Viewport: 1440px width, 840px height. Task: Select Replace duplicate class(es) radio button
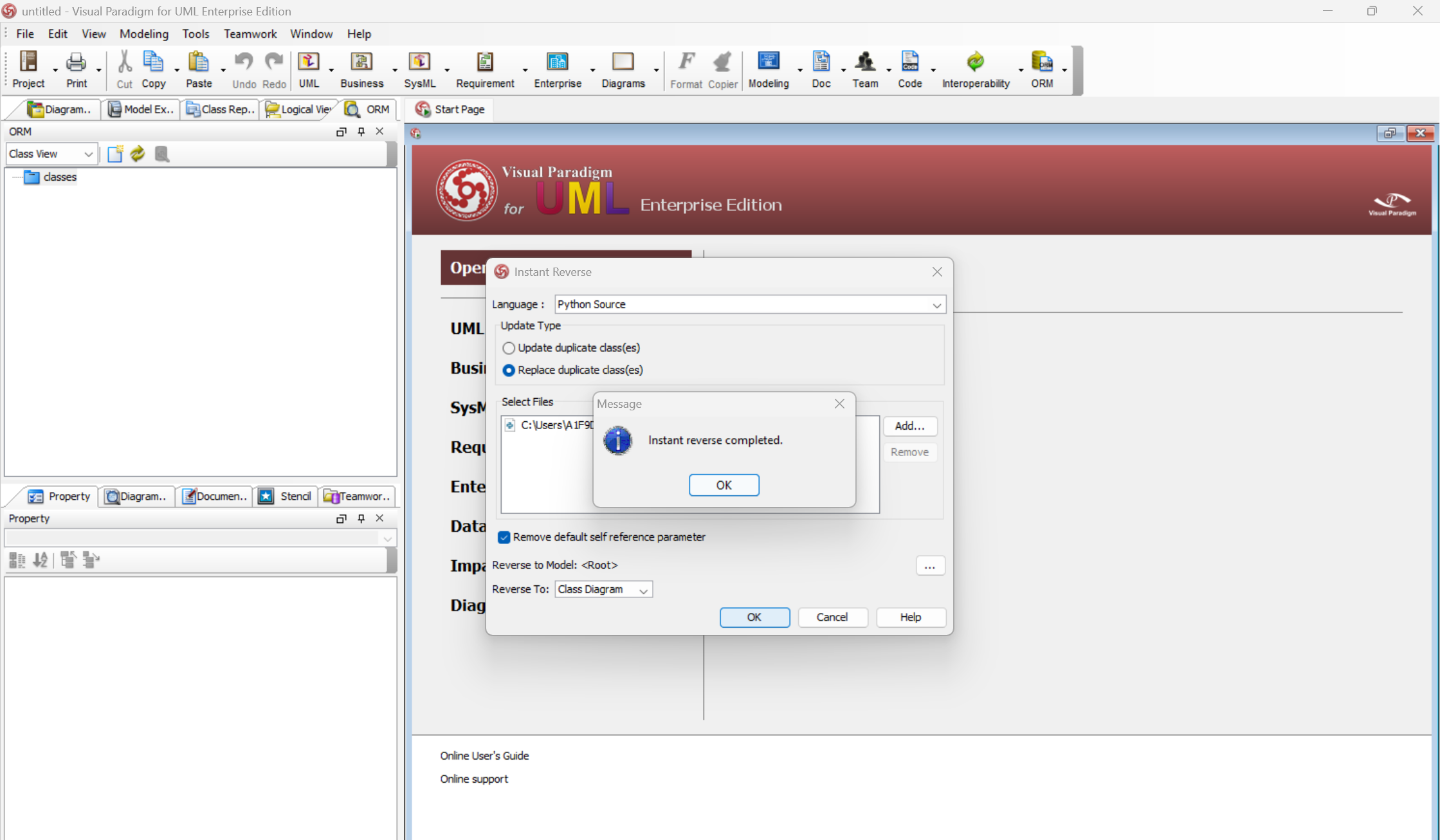(x=509, y=370)
